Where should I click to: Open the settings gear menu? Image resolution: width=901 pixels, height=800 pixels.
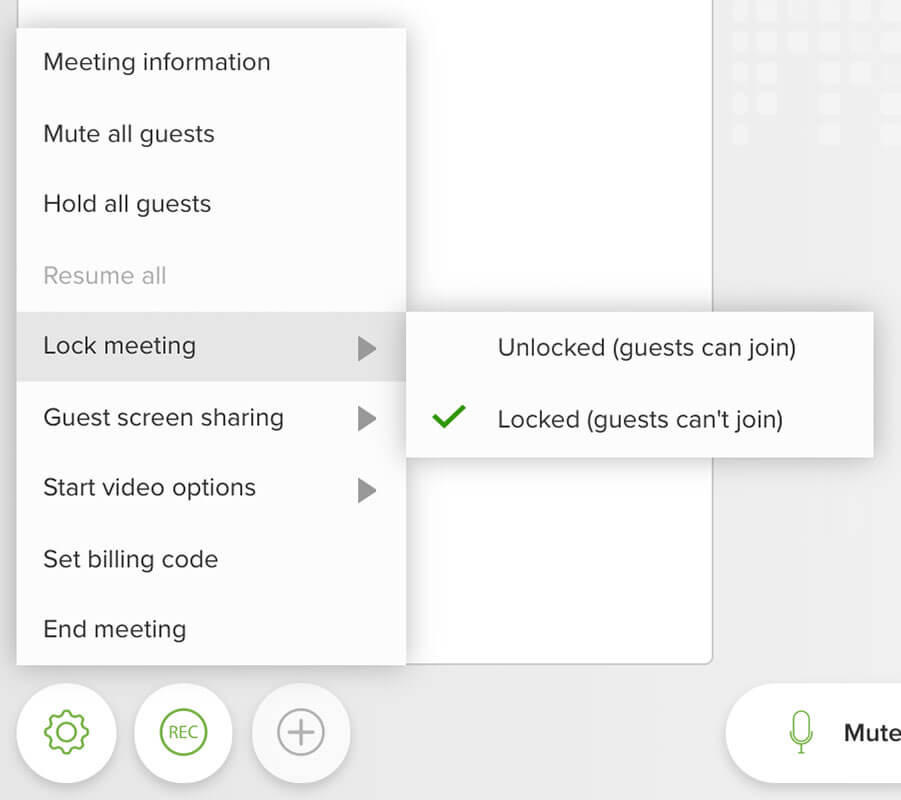67,732
